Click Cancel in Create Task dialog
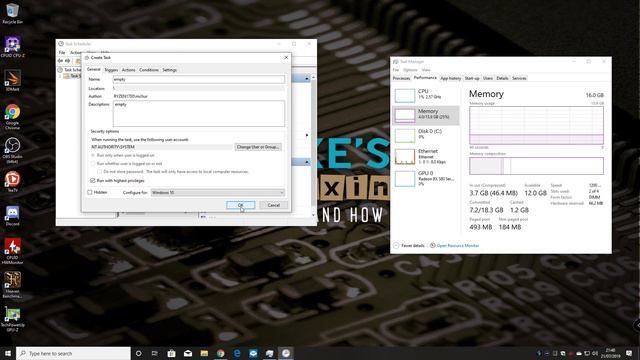This screenshot has width=640, height=360. pos(273,205)
